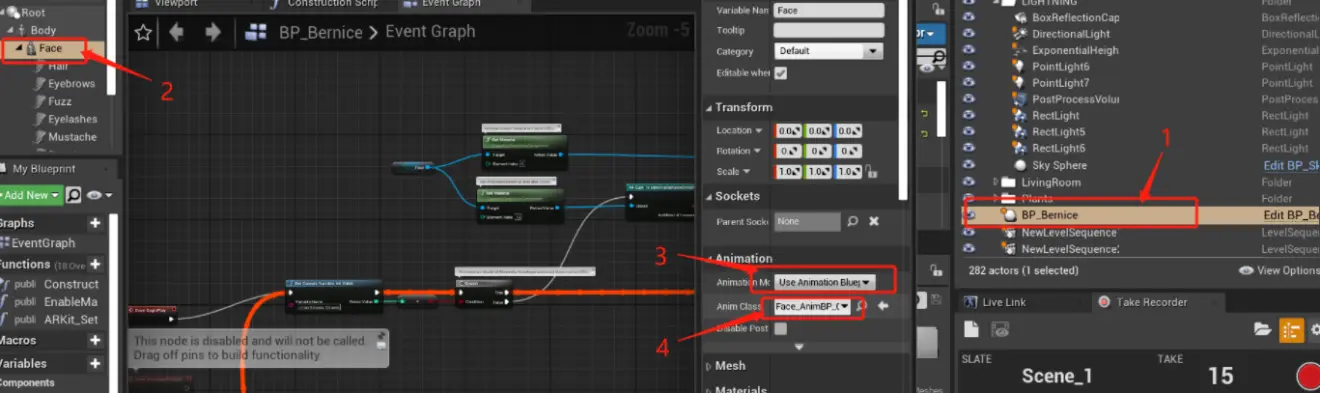Click the red record button in Take Recorder

(x=1308, y=376)
